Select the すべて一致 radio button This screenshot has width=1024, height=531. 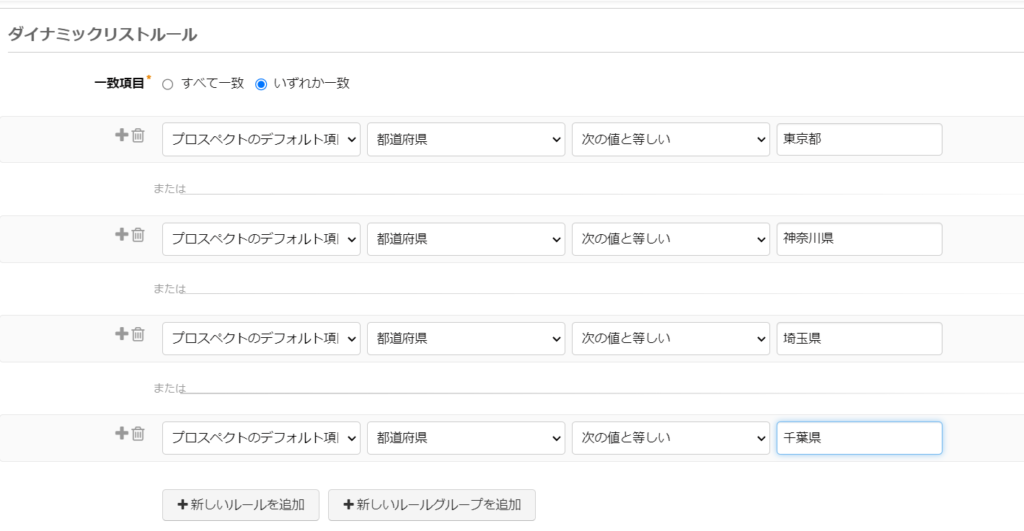(168, 85)
